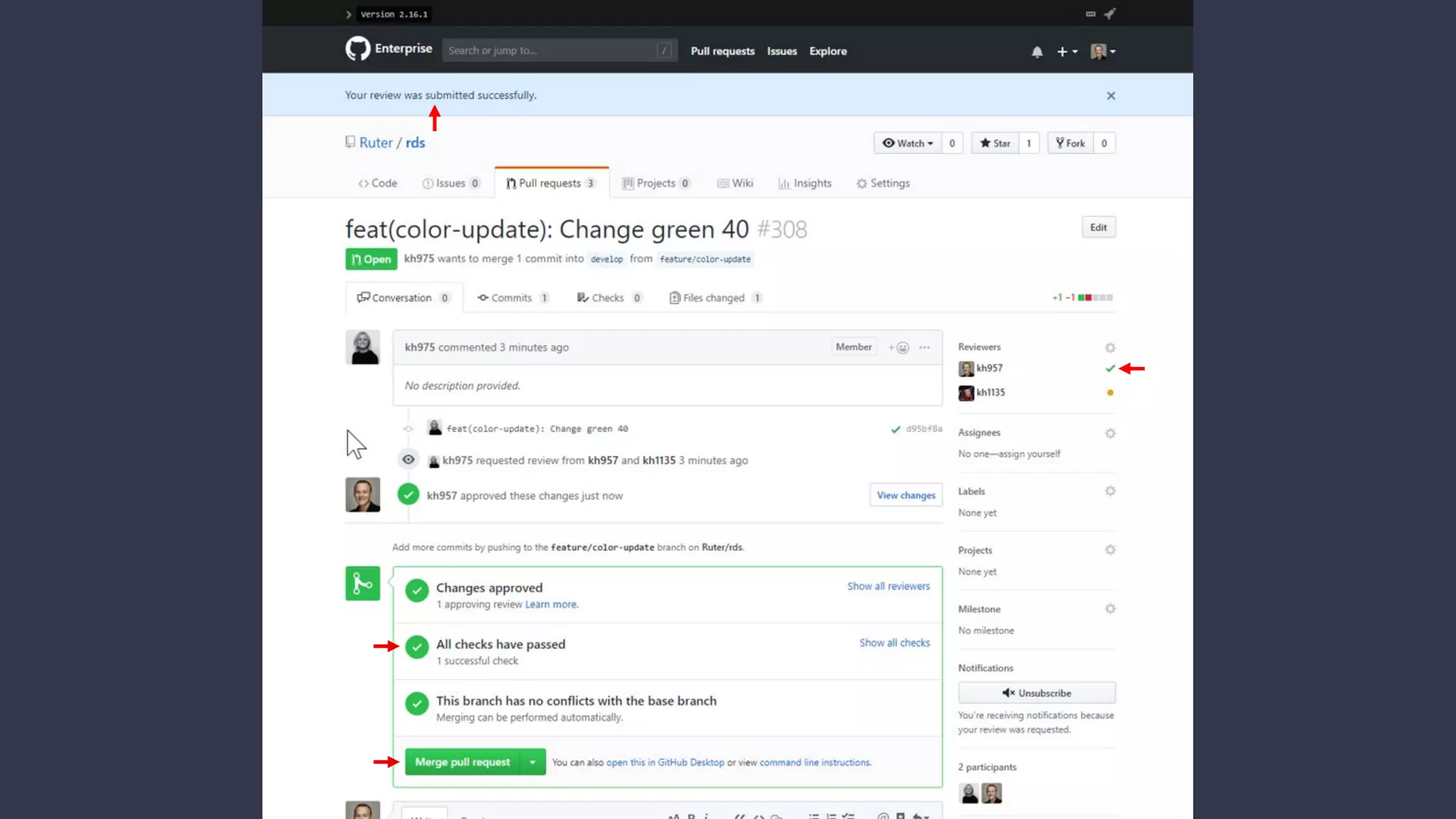Open the Insights repository tab
The width and height of the screenshot is (1456, 819).
tap(805, 183)
